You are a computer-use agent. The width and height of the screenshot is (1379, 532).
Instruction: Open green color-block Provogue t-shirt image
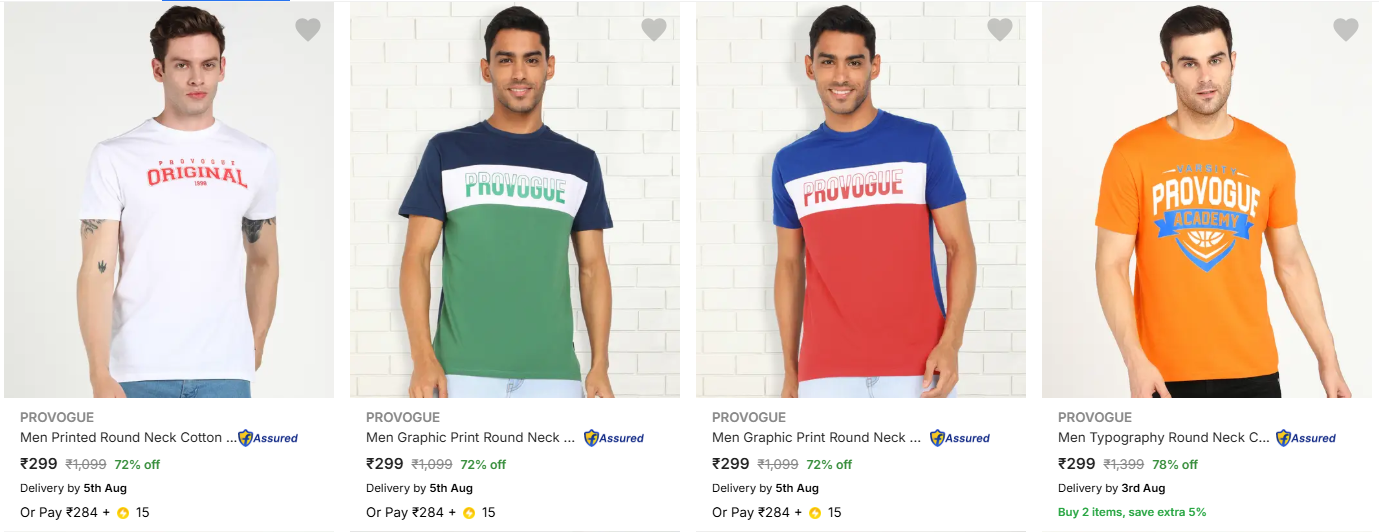pyautogui.click(x=515, y=200)
